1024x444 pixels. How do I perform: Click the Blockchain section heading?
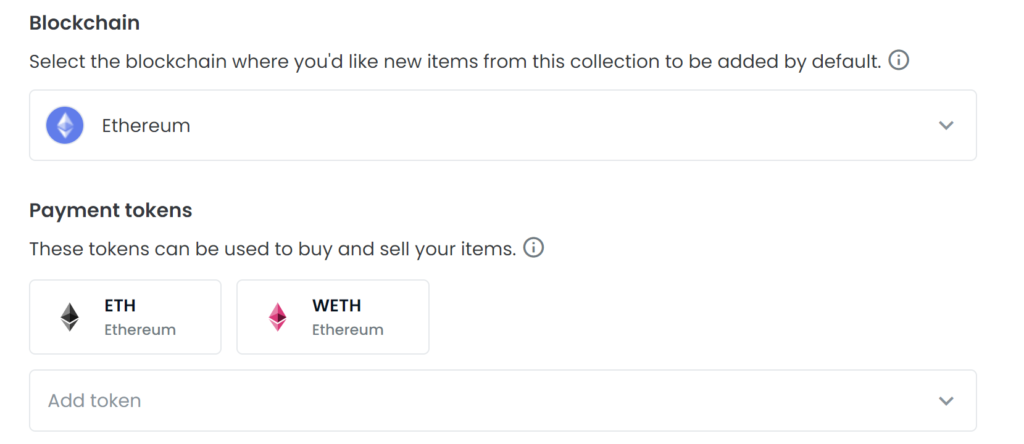[x=84, y=23]
